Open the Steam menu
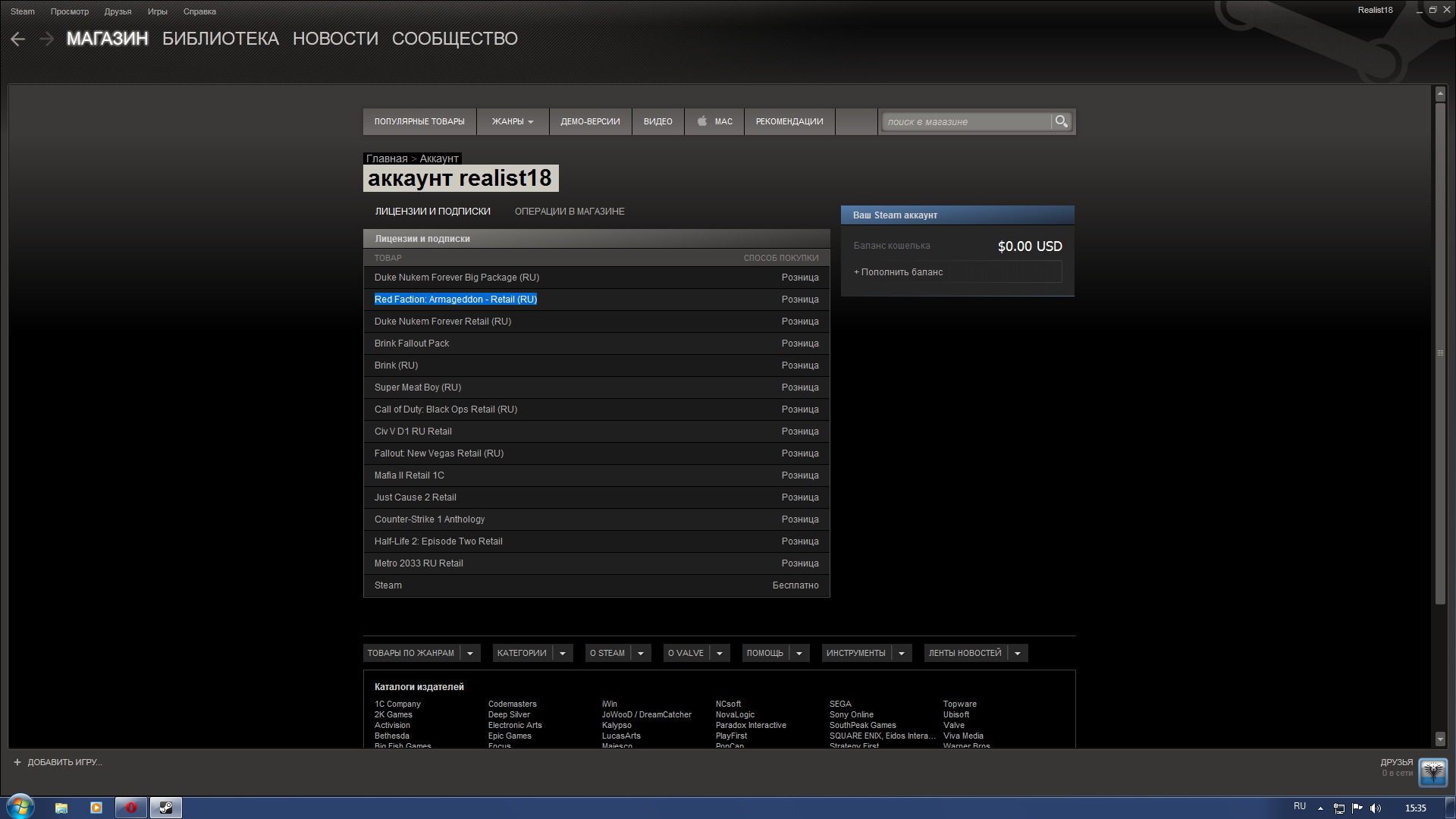The width and height of the screenshot is (1456, 819). point(23,11)
